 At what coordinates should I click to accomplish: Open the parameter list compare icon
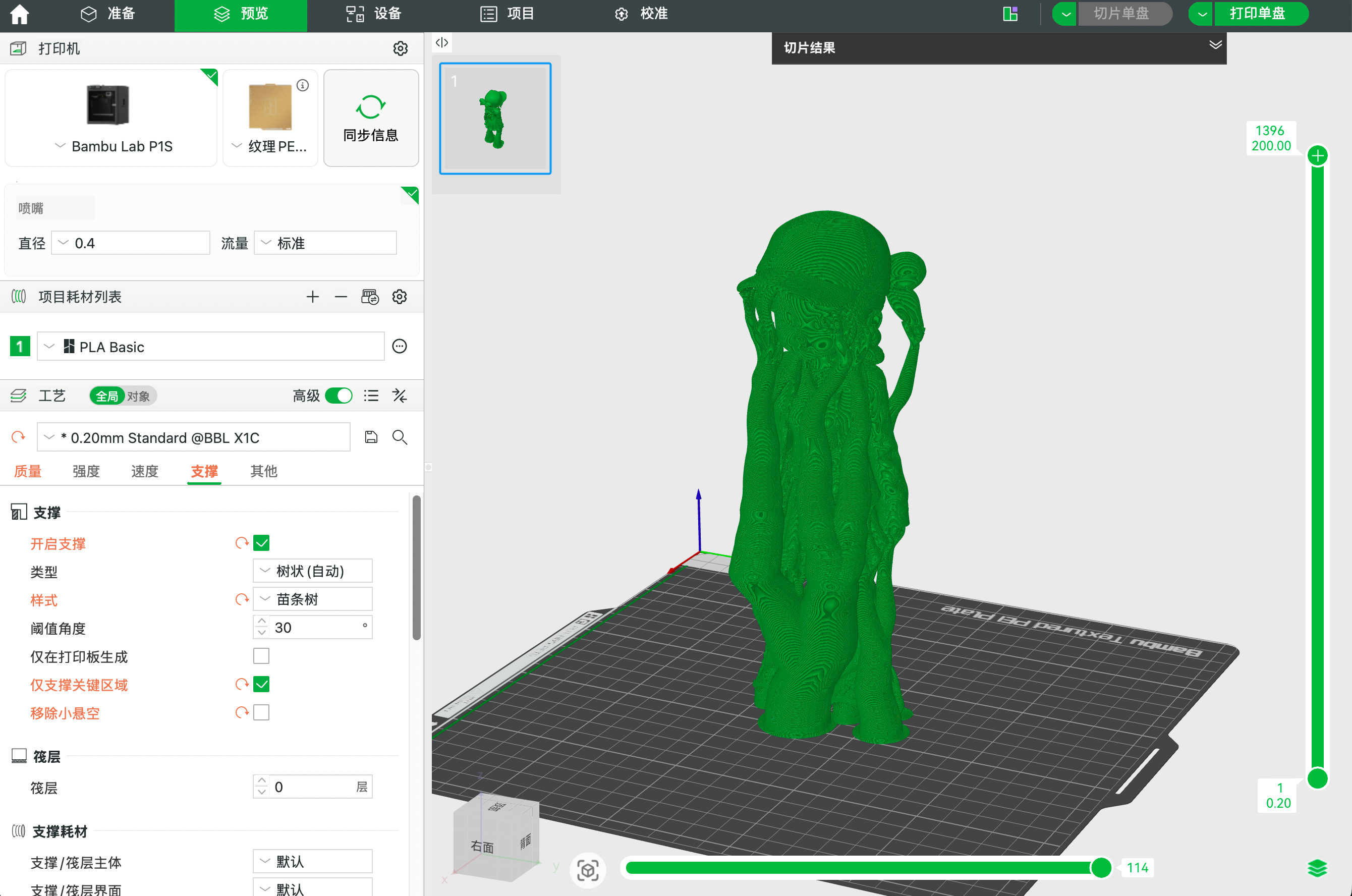[371, 396]
